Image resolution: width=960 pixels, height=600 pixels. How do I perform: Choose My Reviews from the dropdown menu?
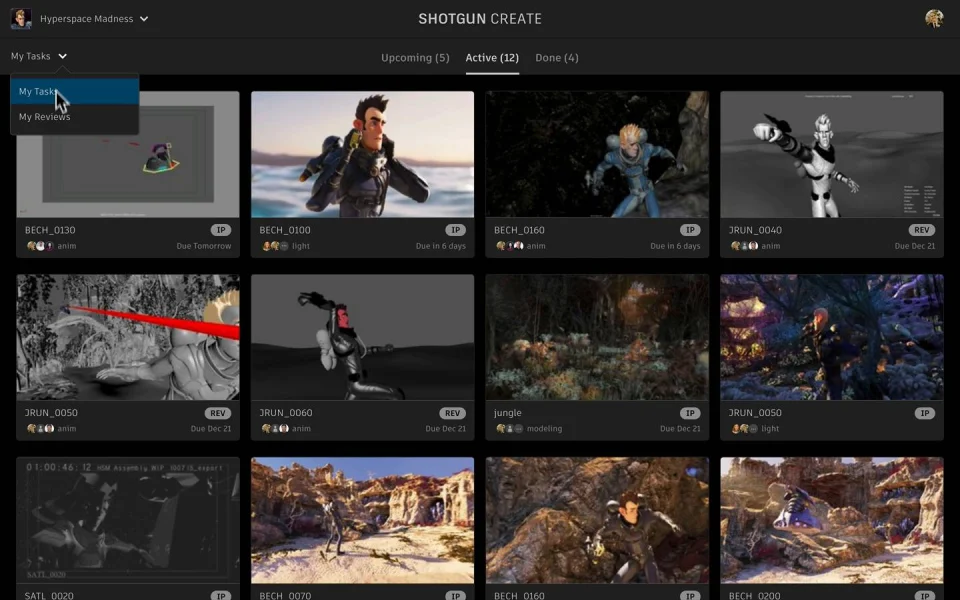75,117
